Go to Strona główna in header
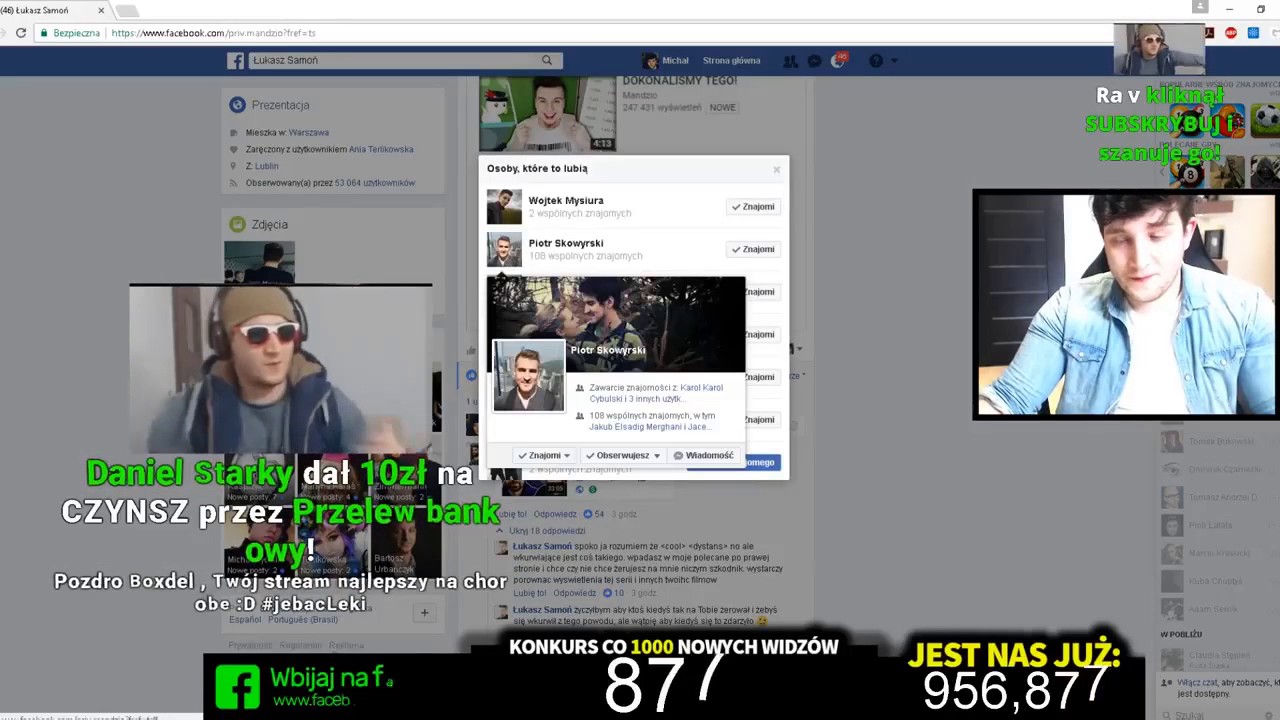The image size is (1280, 720). coord(731,61)
